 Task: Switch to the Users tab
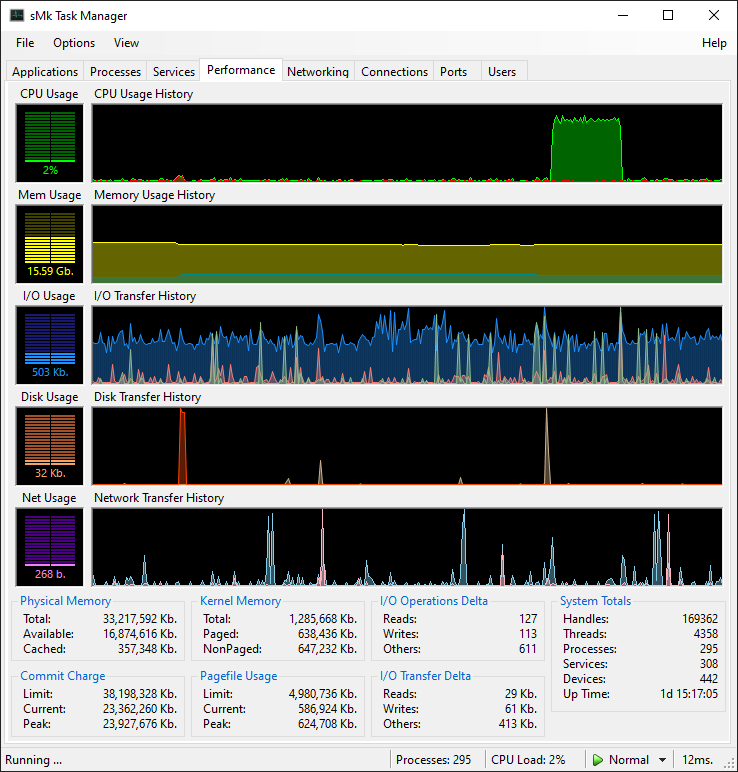[x=502, y=72]
